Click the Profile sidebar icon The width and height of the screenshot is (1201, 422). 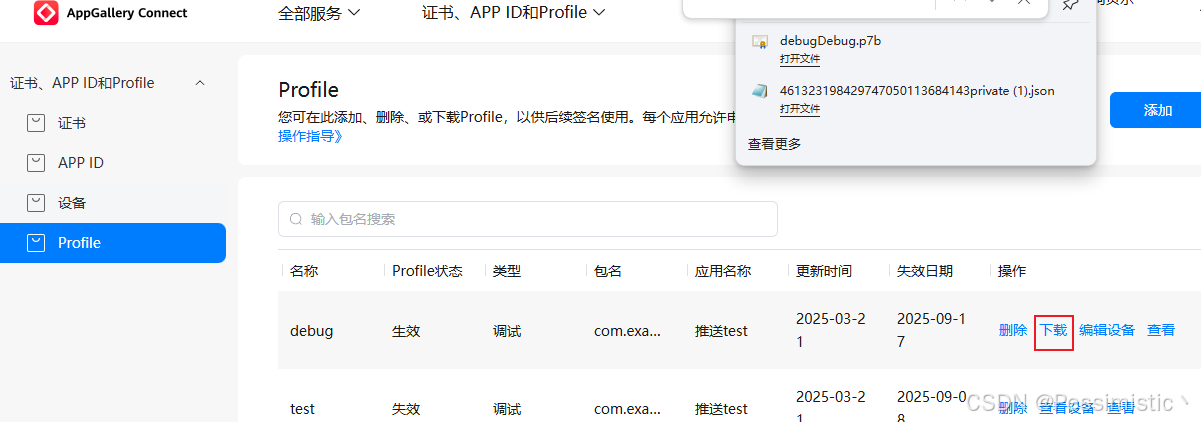36,243
